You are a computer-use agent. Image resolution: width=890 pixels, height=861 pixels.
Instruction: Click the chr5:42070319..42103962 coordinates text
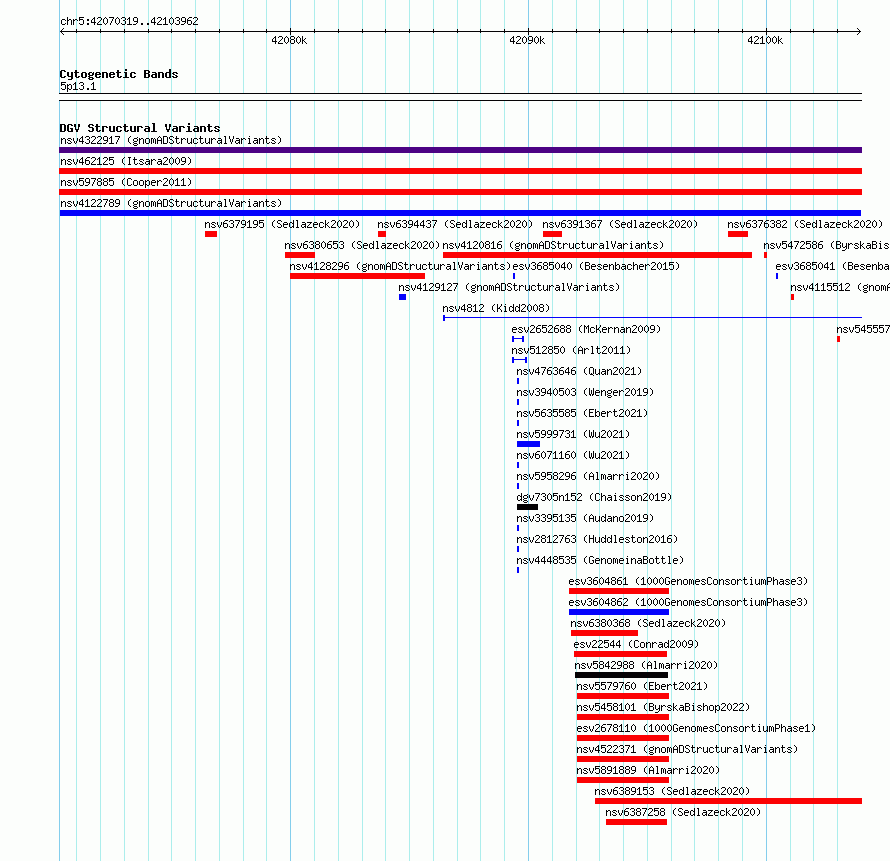pos(129,21)
